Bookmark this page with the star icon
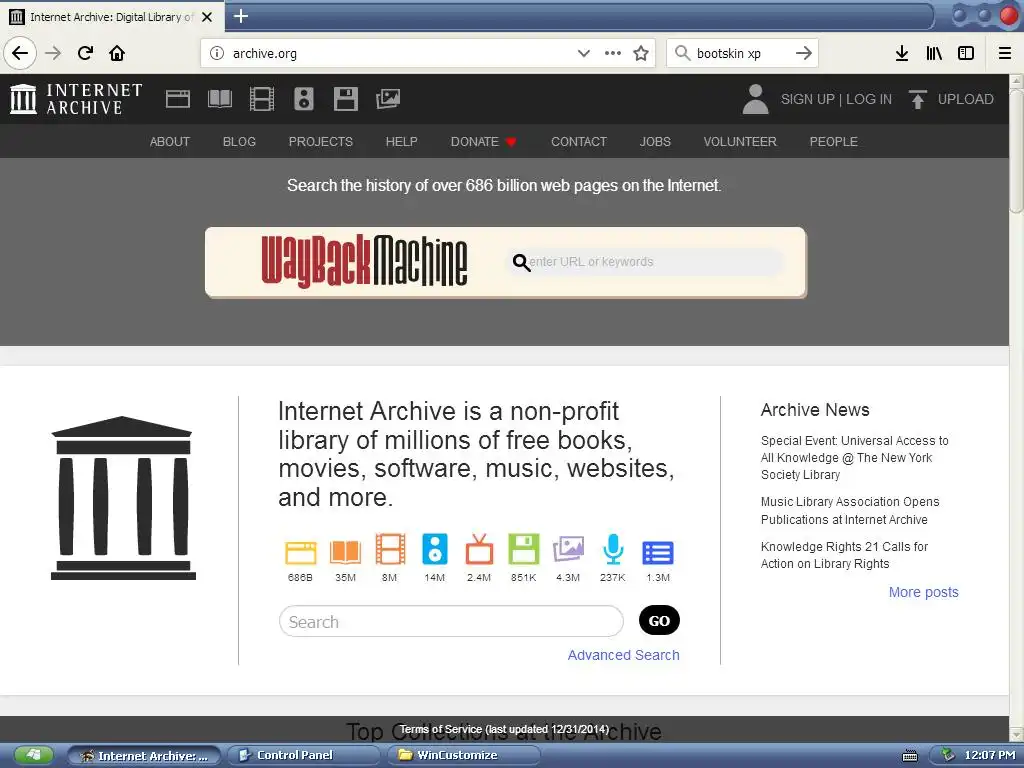 click(x=641, y=53)
